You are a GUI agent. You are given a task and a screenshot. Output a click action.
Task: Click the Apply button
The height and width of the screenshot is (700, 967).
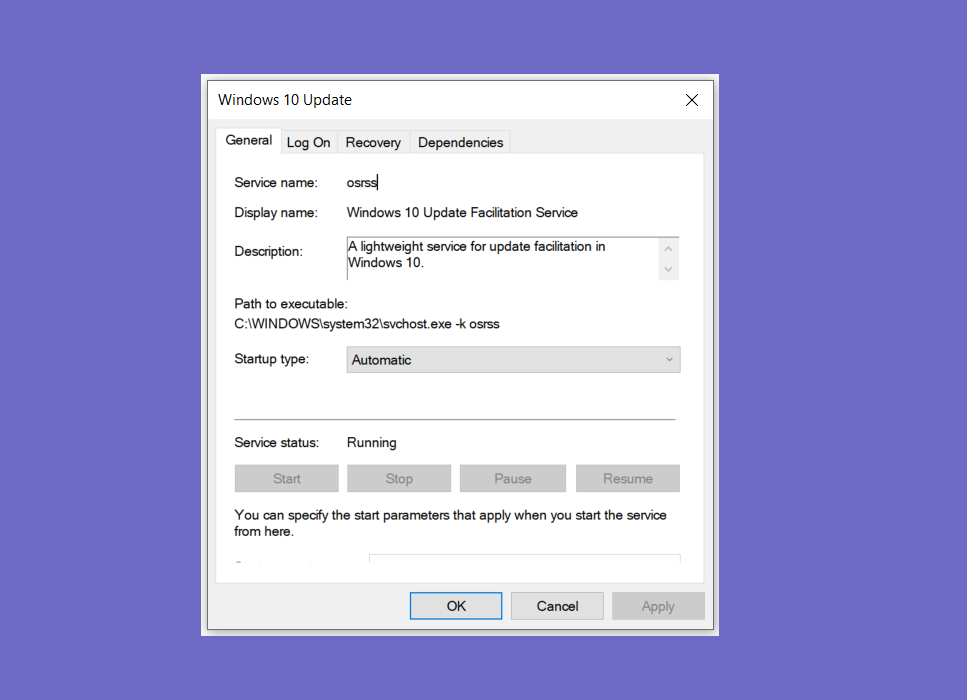pyautogui.click(x=658, y=606)
